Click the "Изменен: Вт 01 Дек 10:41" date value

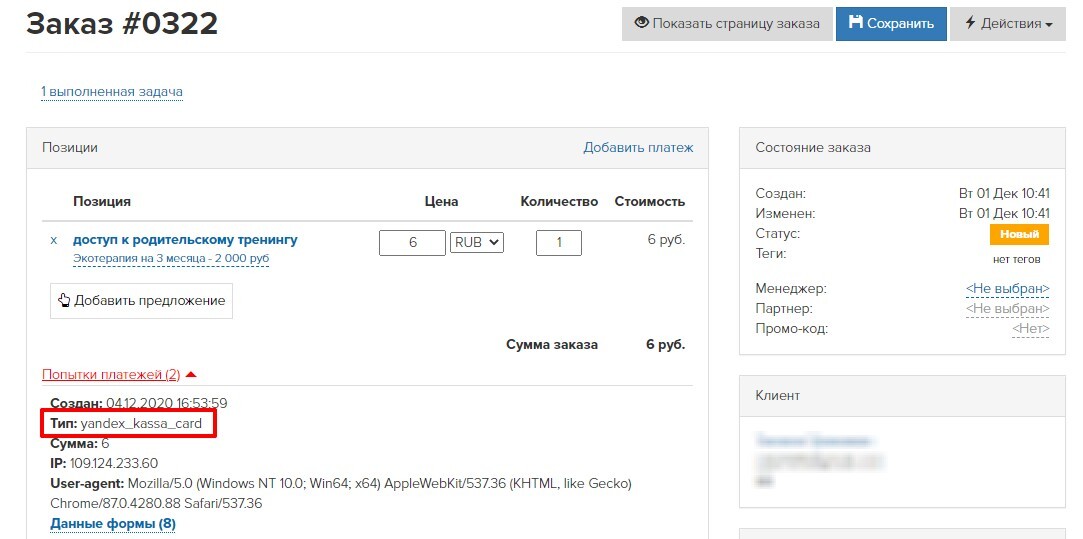pyautogui.click(x=1004, y=214)
